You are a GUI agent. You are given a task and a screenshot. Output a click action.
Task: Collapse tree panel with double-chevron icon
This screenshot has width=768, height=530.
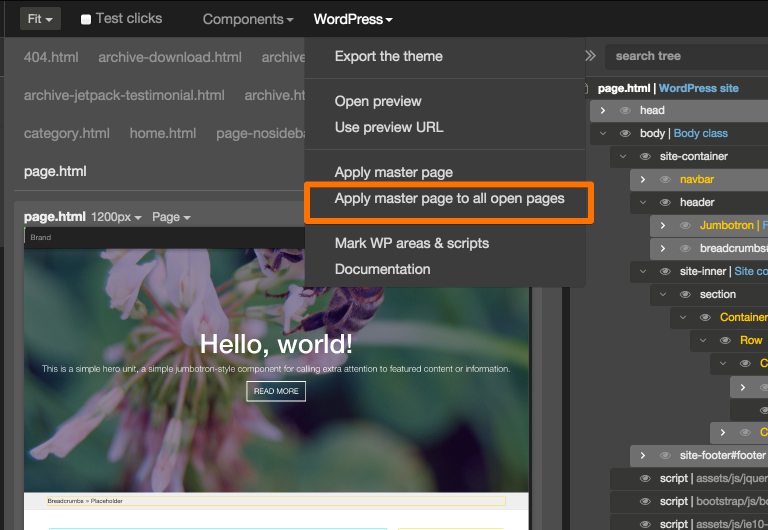(x=590, y=56)
